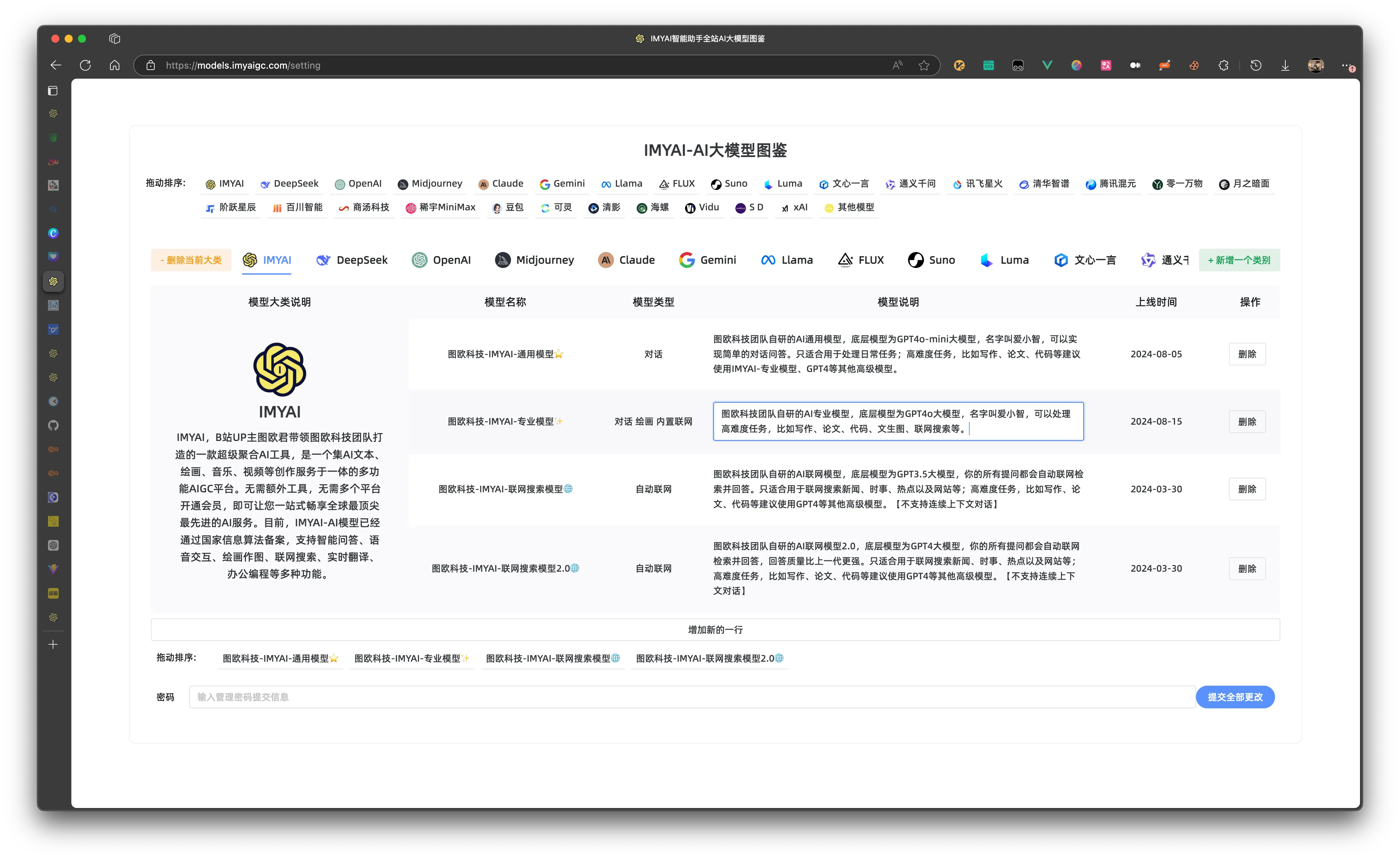Click the Midjourney tag in top sort row
This screenshot has width=1400, height=860.
[430, 184]
